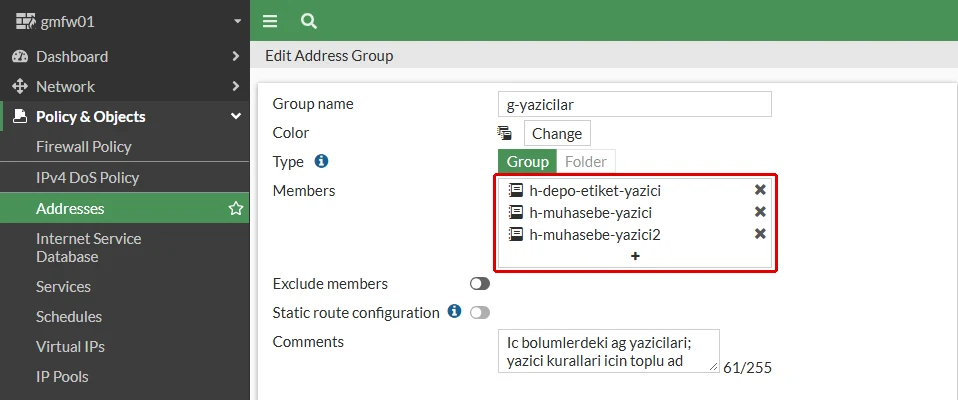Click the Static route configuration info icon
Image resolution: width=958 pixels, height=400 pixels.
click(454, 311)
